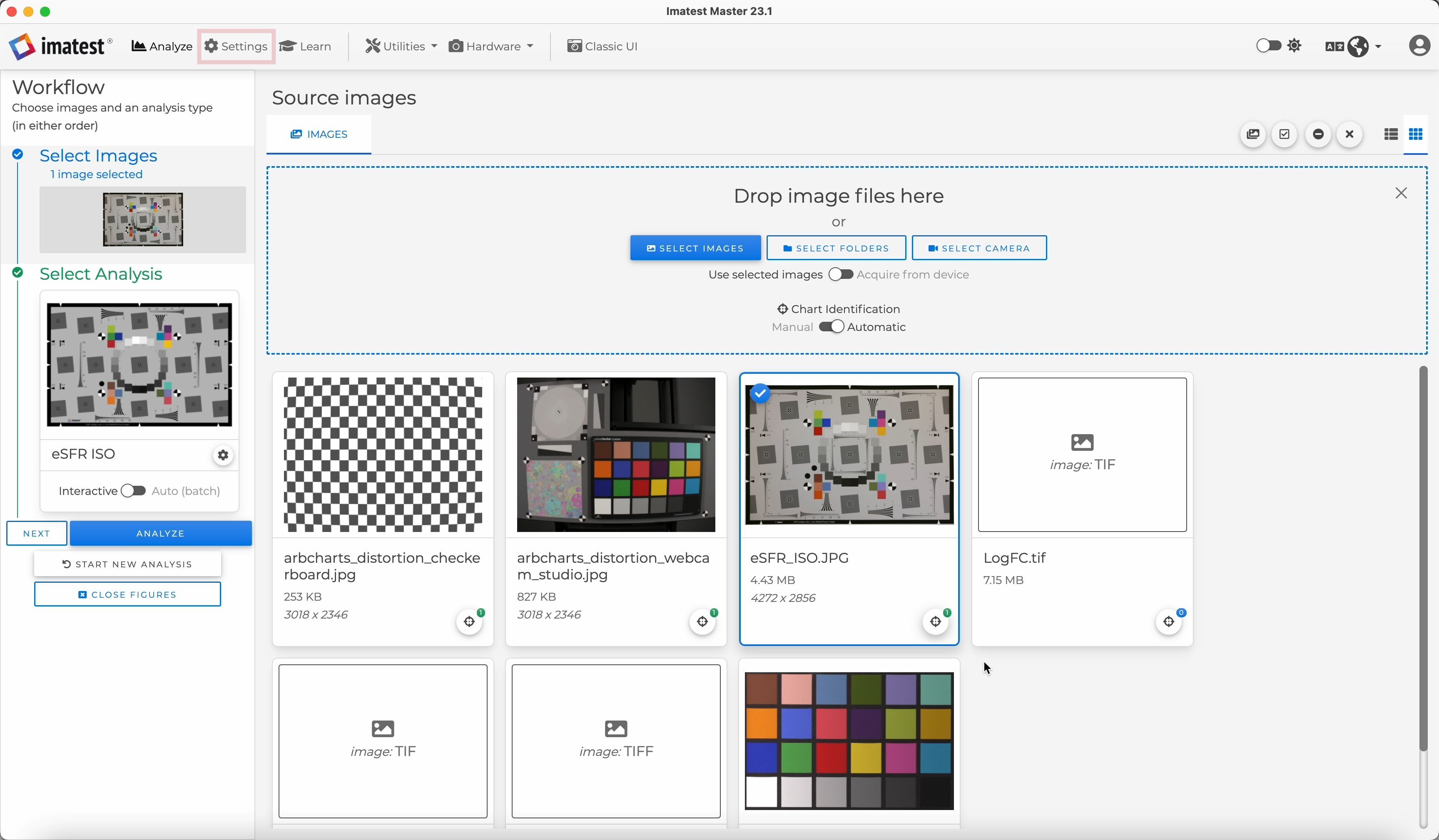Click the select all checkmark icon
This screenshot has width=1439, height=840.
tap(1285, 134)
